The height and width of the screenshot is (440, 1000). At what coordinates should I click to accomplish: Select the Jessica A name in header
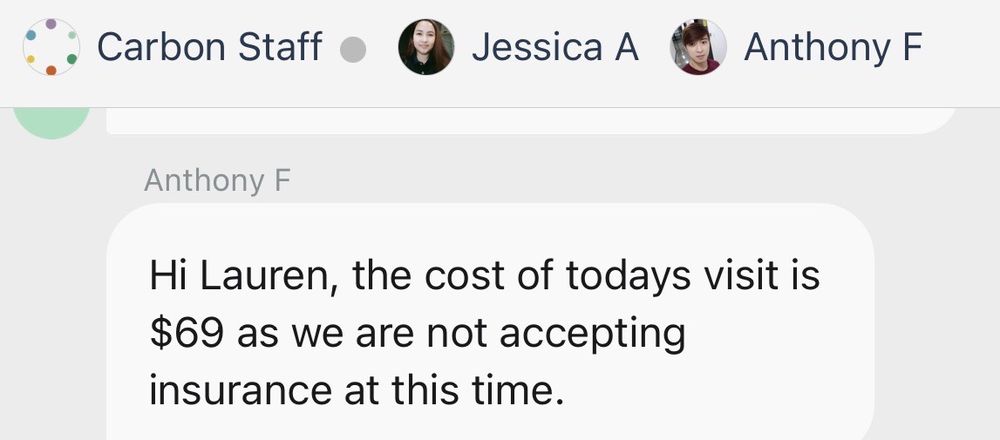[x=555, y=47]
